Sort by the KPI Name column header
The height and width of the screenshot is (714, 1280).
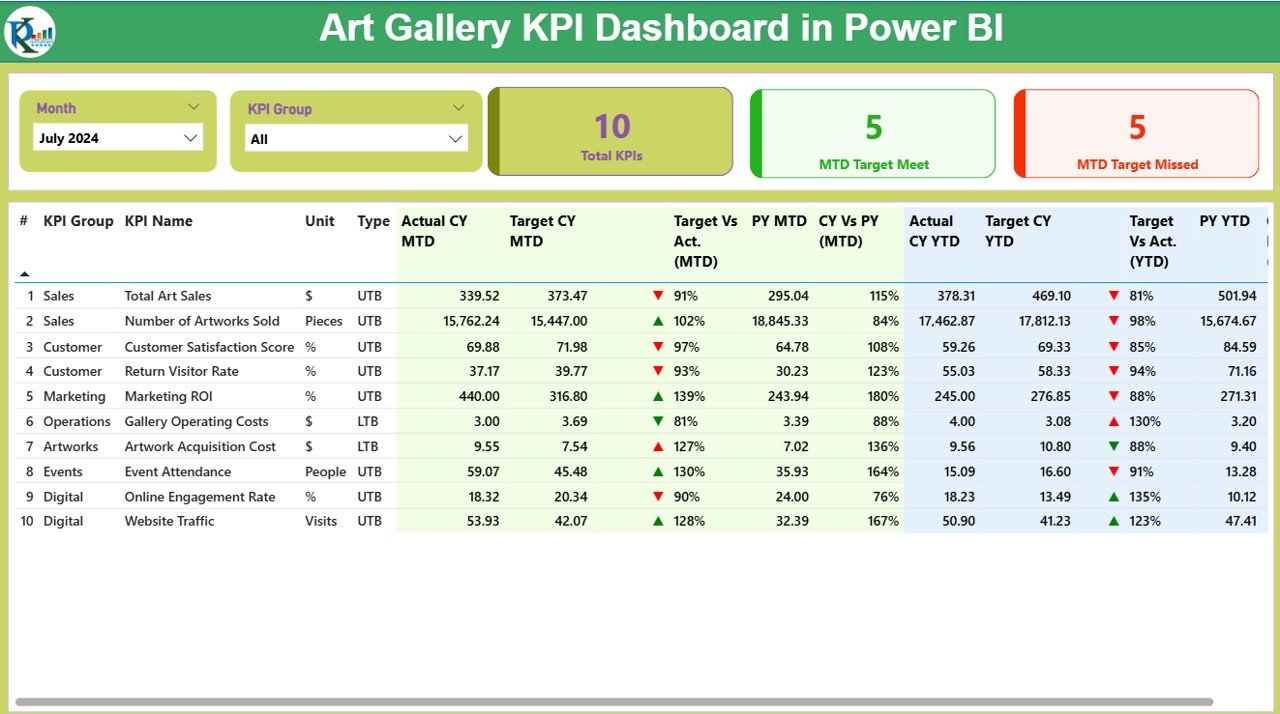pos(158,221)
